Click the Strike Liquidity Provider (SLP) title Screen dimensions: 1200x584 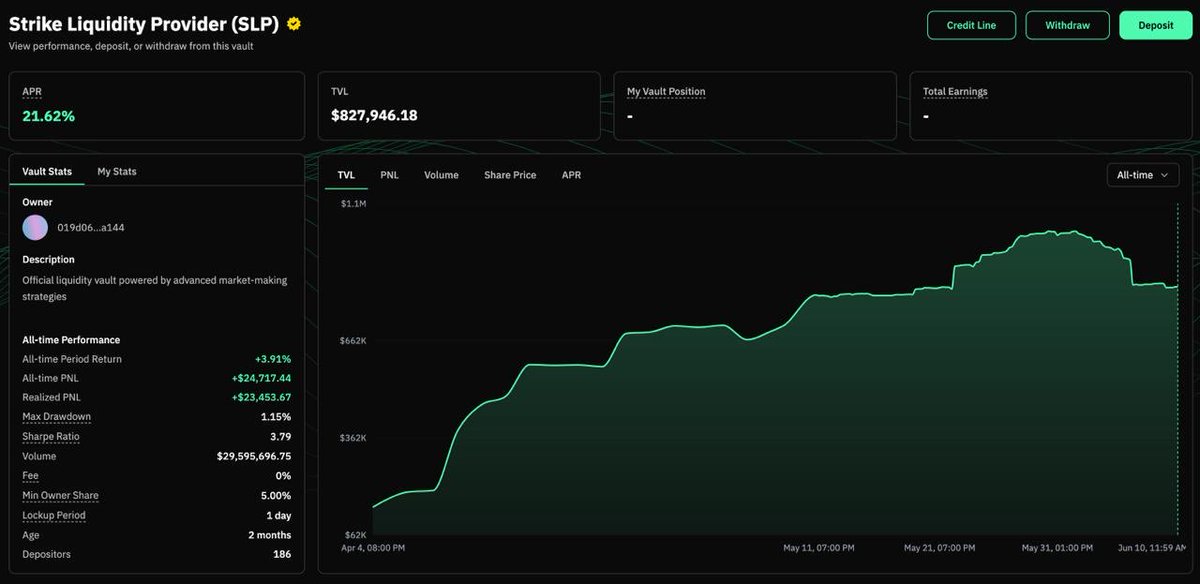click(144, 24)
